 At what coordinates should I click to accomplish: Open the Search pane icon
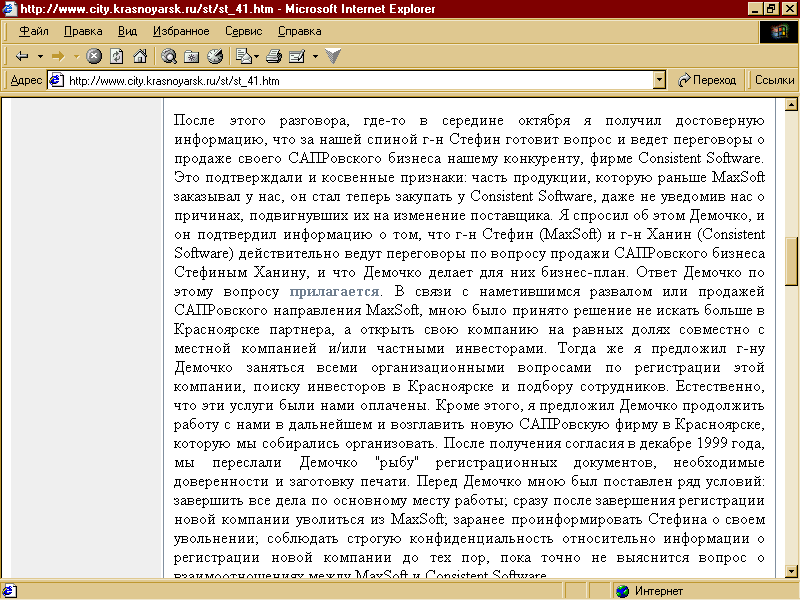[169, 56]
